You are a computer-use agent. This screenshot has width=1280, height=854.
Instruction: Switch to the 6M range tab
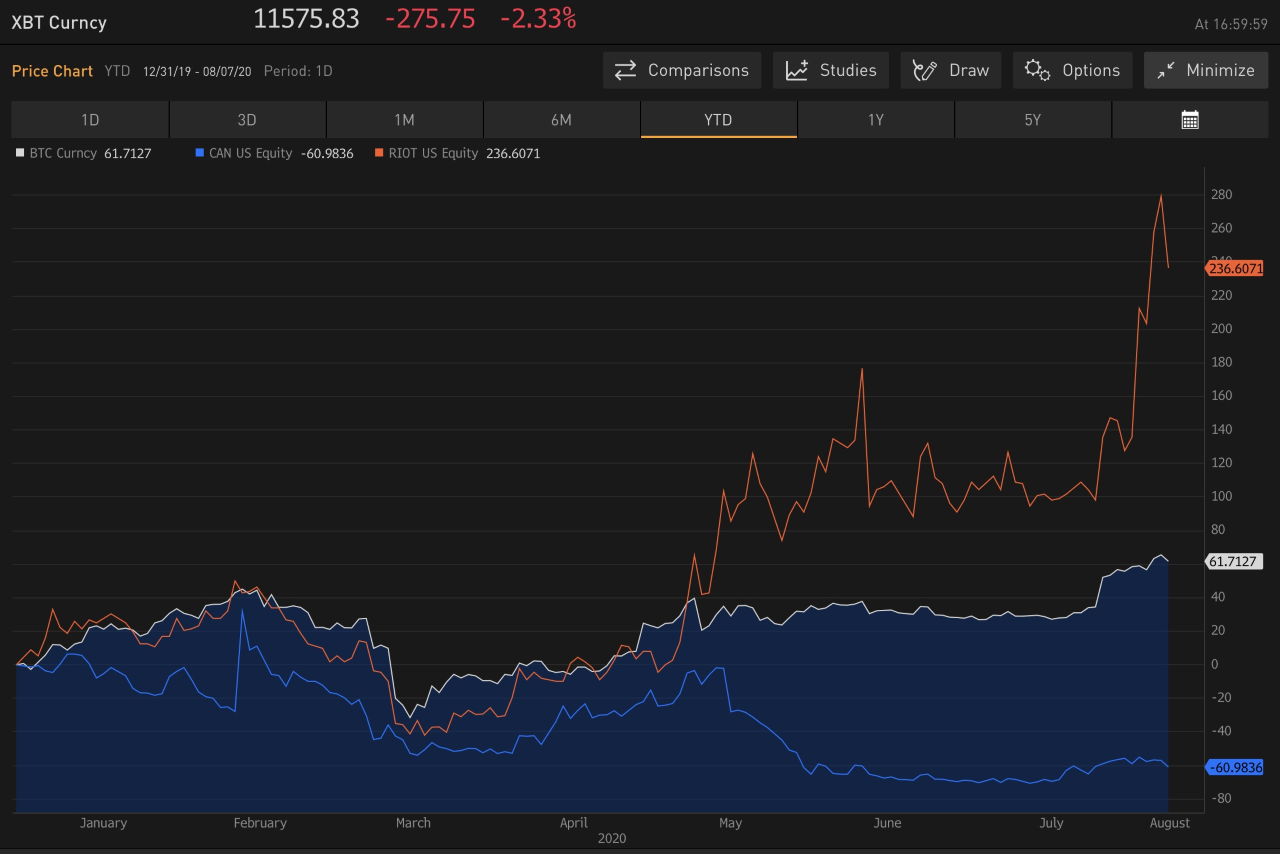(x=561, y=120)
